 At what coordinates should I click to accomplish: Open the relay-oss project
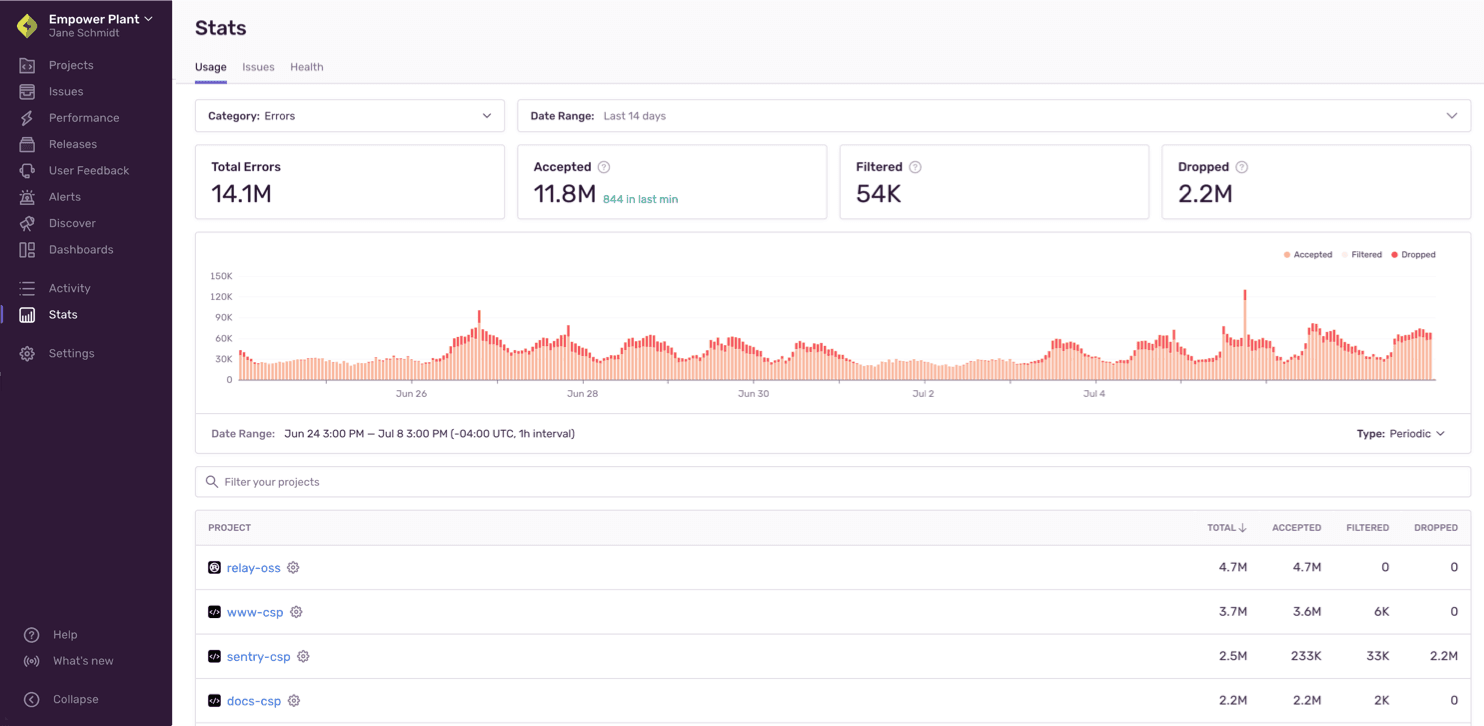253,567
